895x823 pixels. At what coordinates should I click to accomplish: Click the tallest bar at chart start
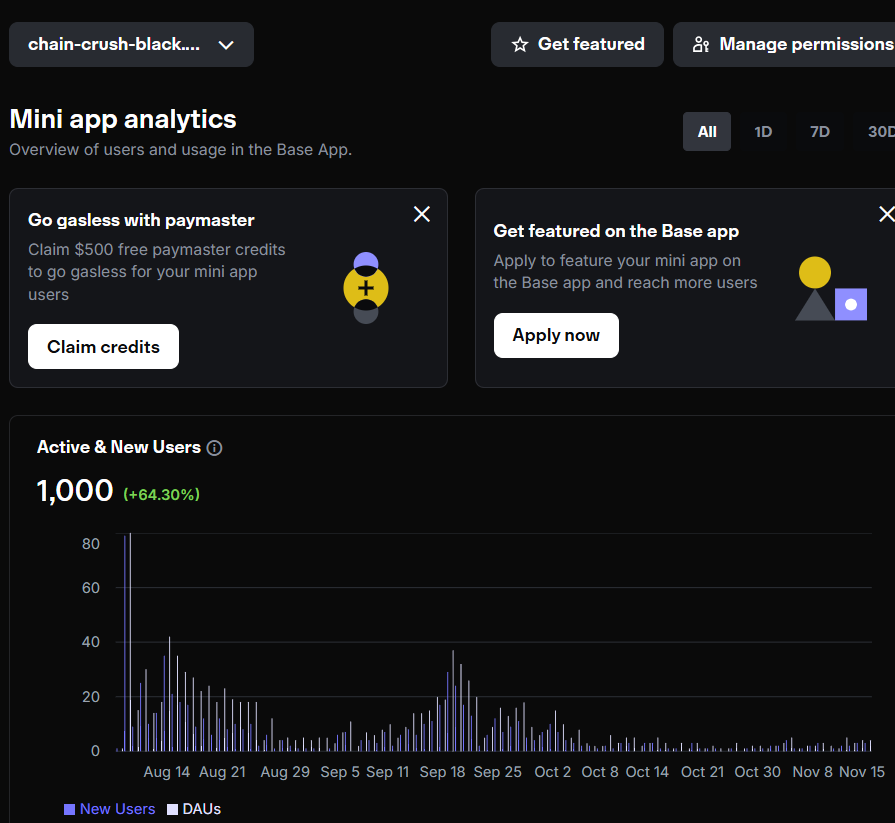point(130,642)
